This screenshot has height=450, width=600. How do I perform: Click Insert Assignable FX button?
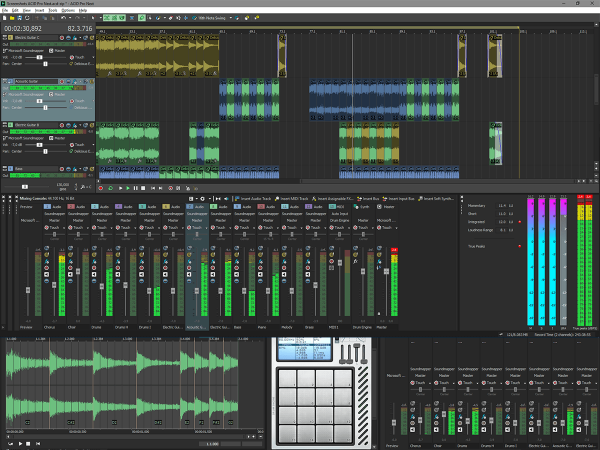point(332,199)
